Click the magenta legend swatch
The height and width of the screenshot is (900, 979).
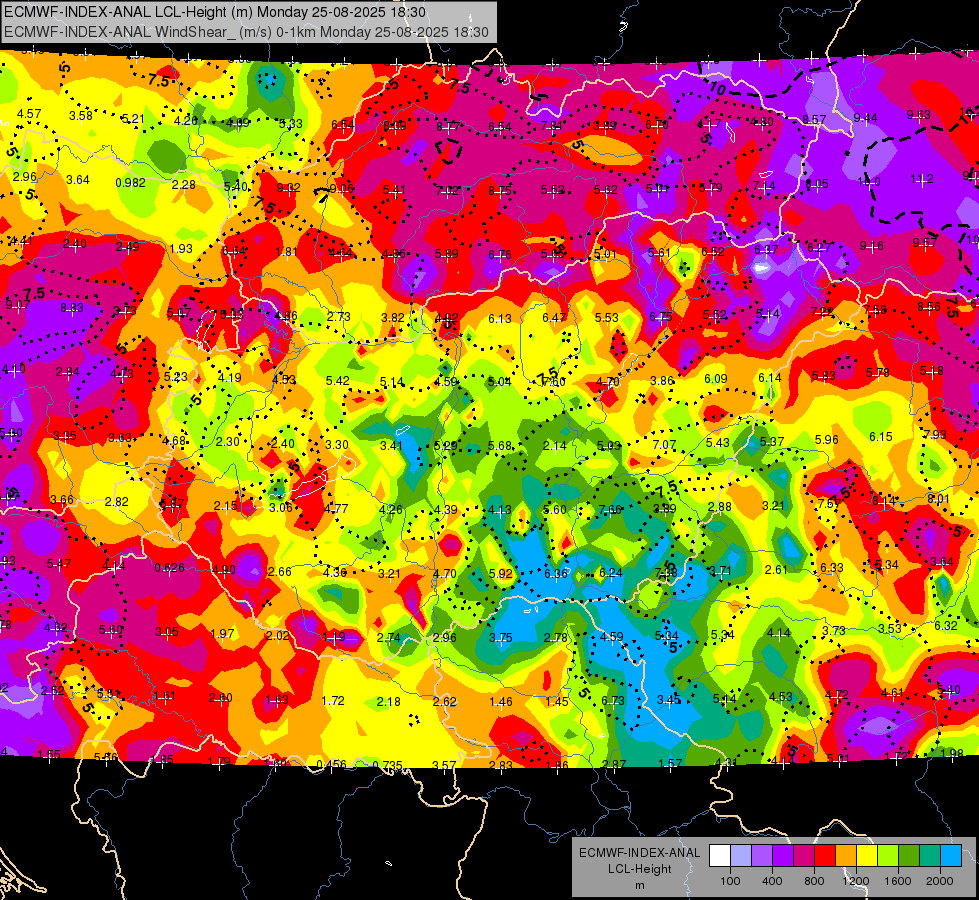(804, 856)
